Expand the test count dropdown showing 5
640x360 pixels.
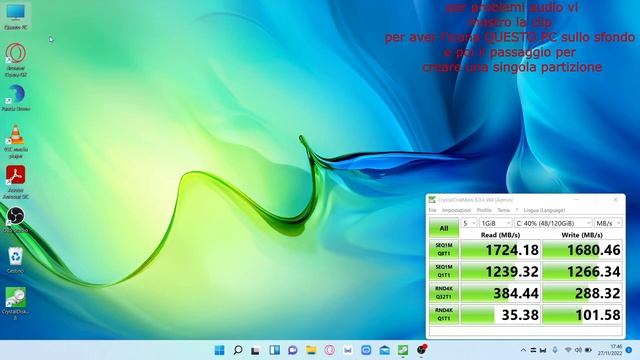(469, 223)
